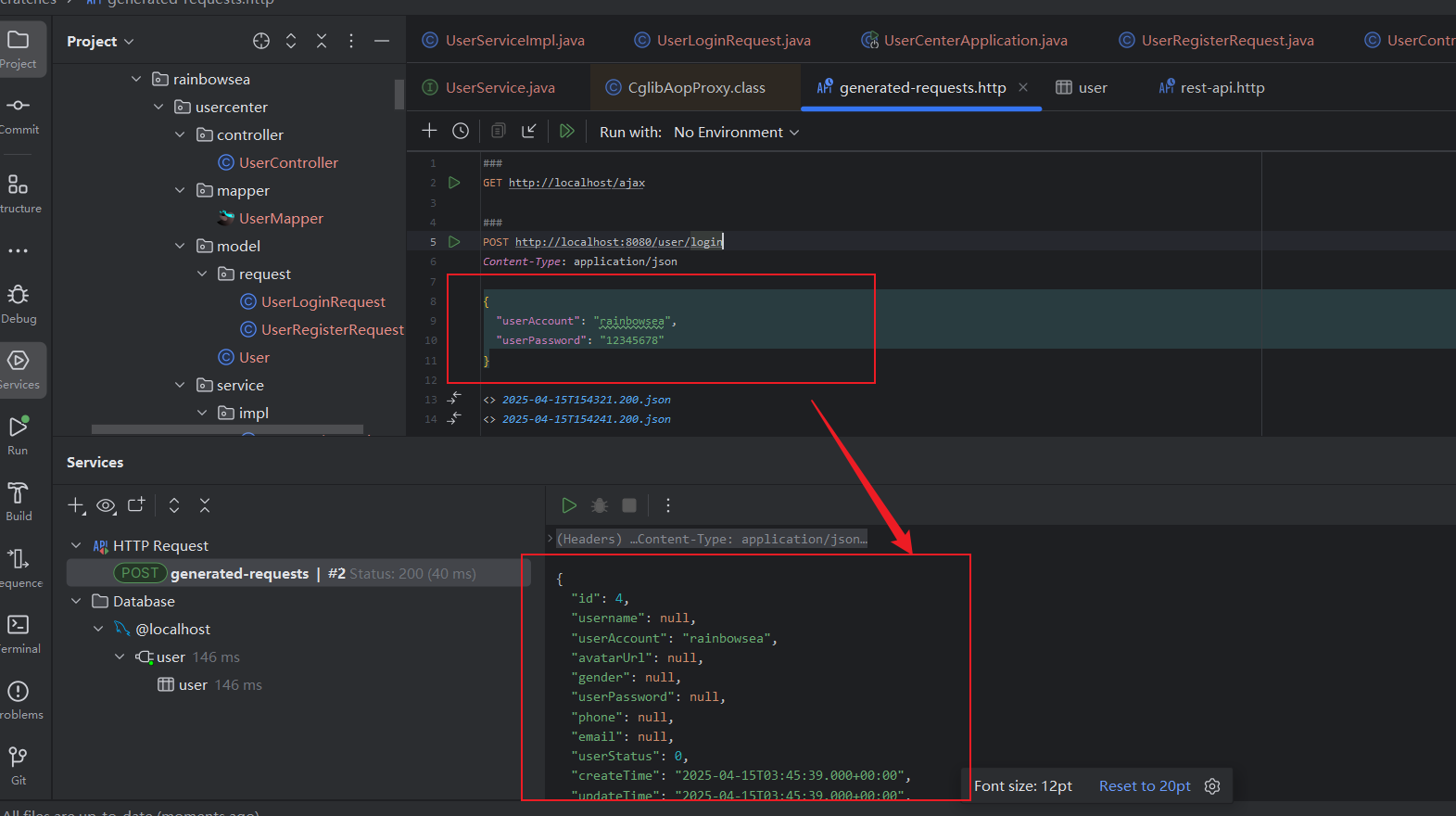Click Run All Requests in File icon
Viewport: 1456px width, 816px height.
567,132
